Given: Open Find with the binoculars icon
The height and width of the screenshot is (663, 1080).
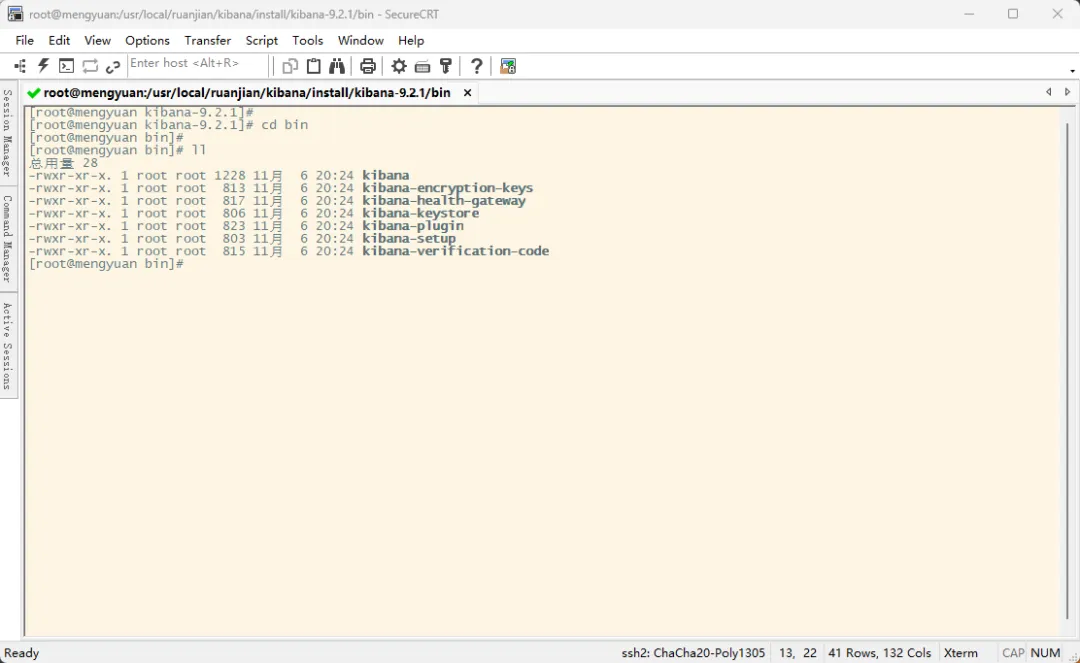Looking at the screenshot, I should 337,66.
